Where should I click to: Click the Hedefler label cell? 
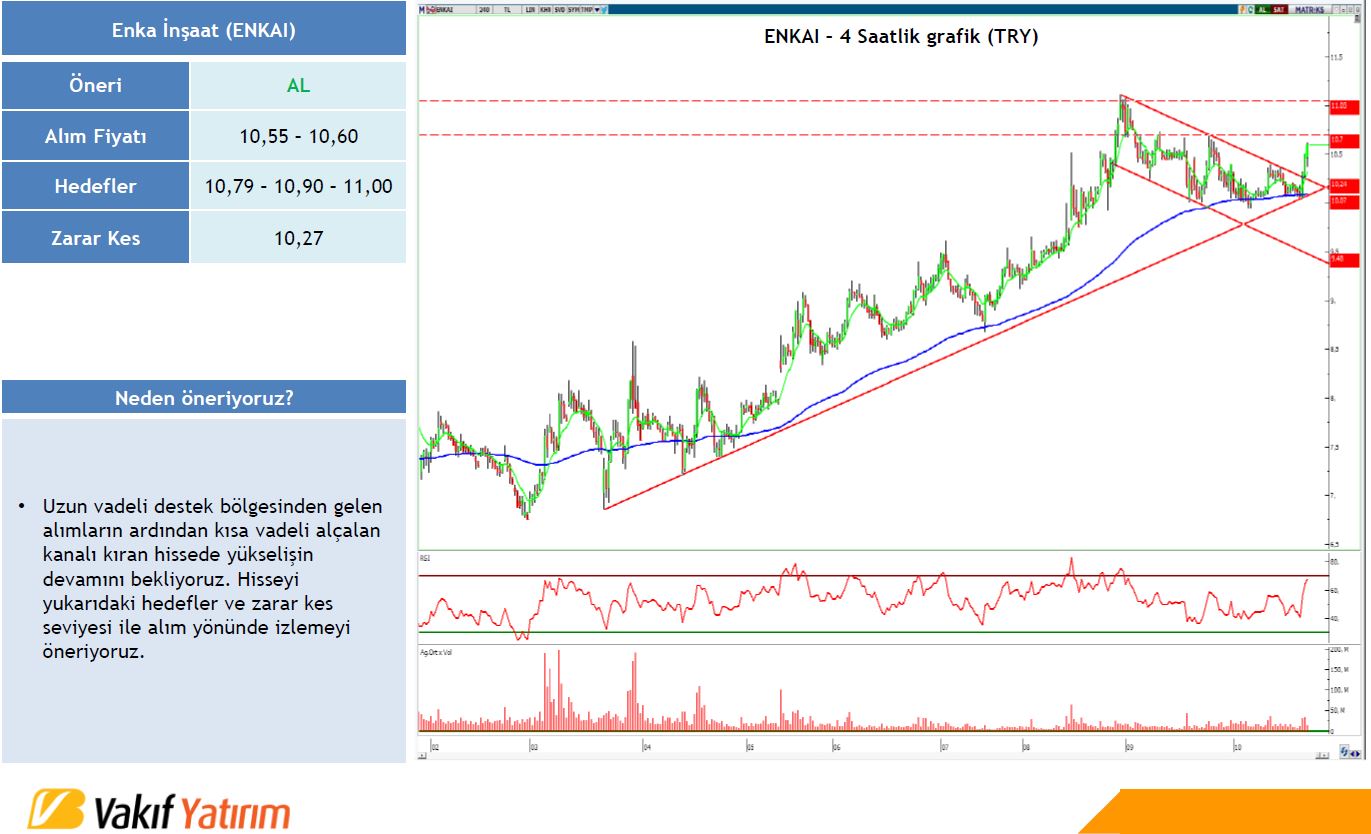point(95,186)
